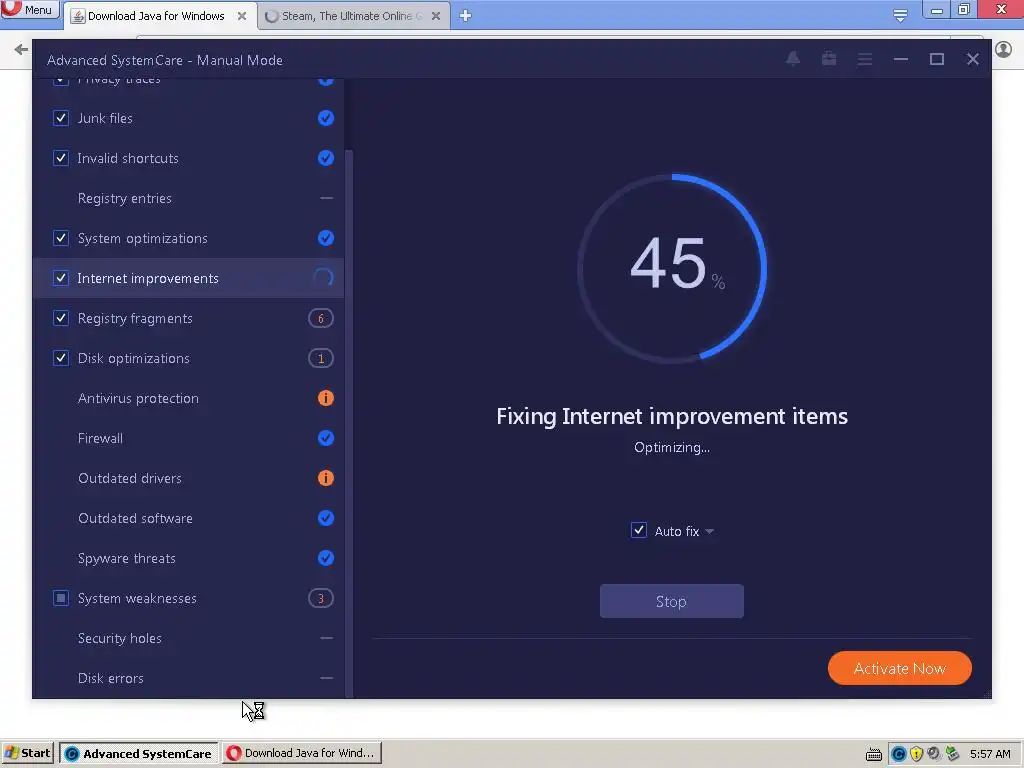
Task: Select Download Java taskbar button
Action: 302,754
